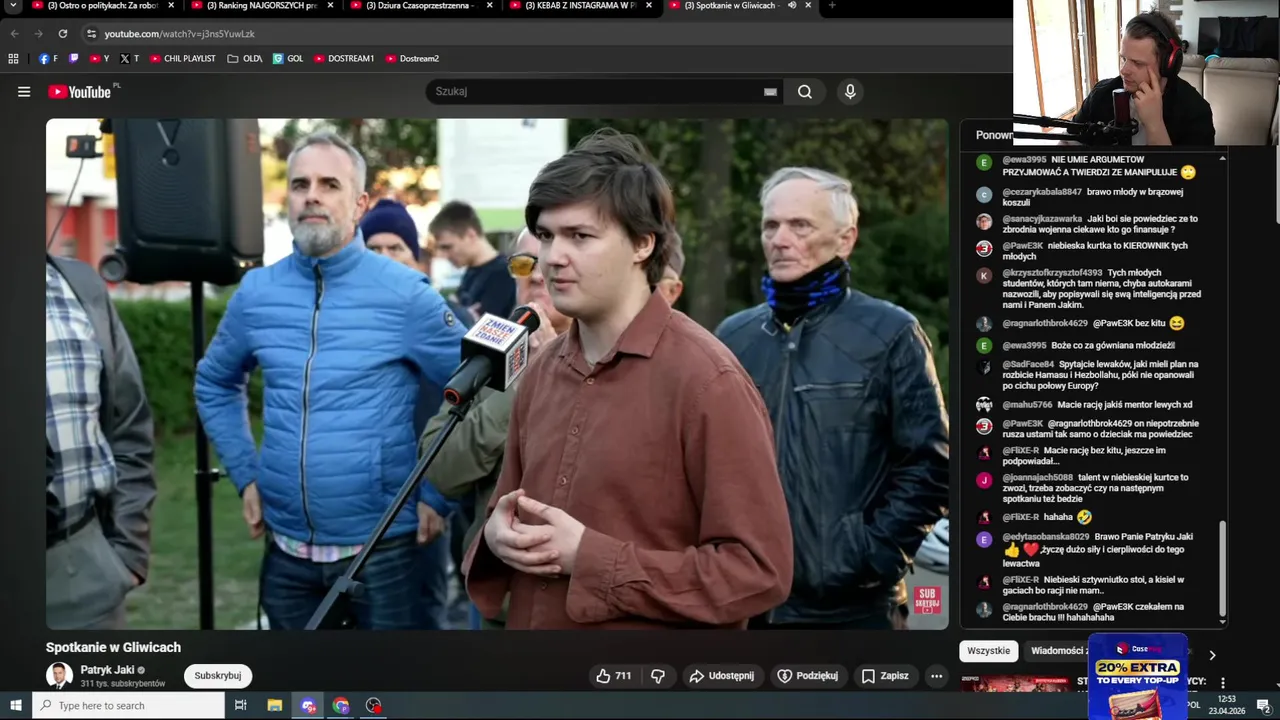The image size is (1280, 720).
Task: Click the Podziękuj thanks button
Action: click(808, 676)
